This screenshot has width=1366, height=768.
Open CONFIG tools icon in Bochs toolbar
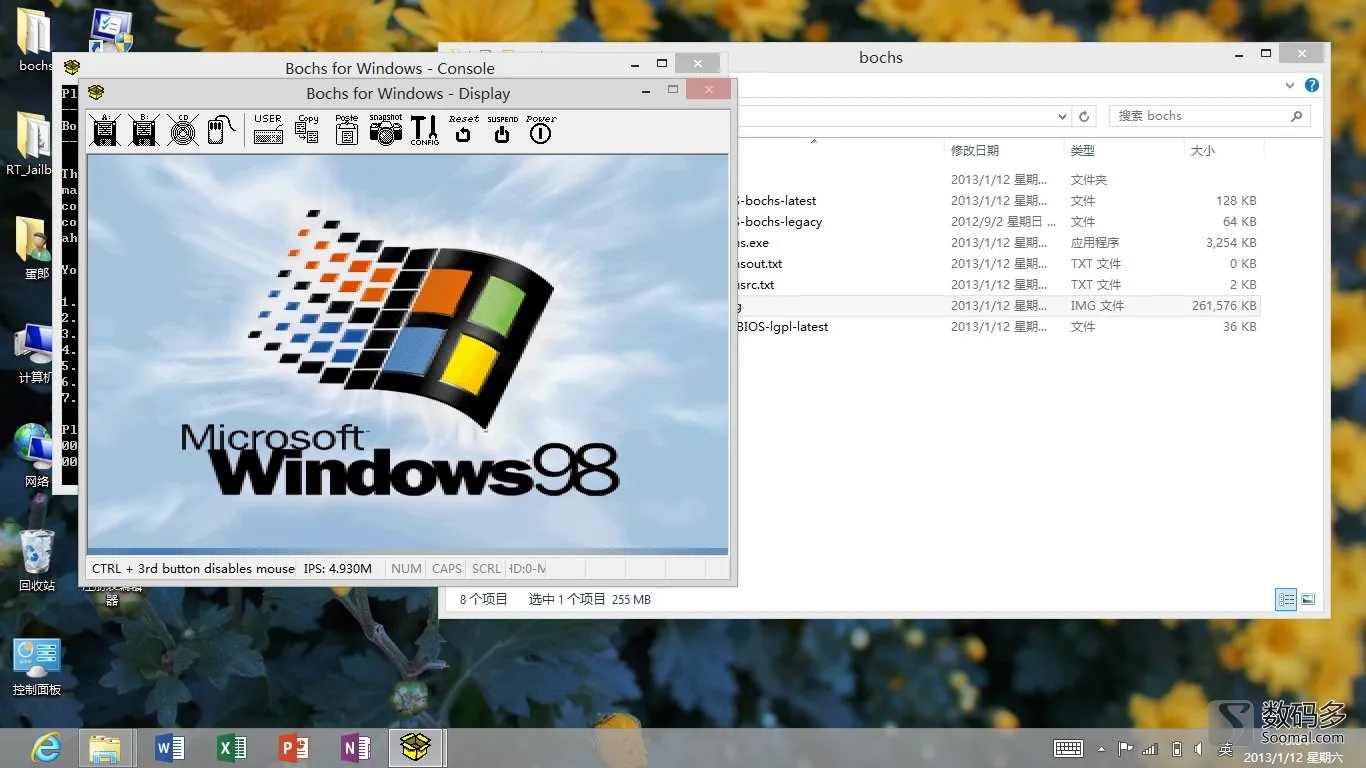[x=424, y=130]
